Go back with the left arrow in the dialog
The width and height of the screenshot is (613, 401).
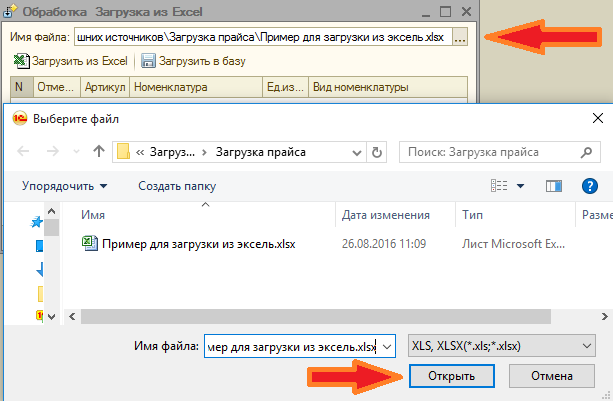tap(23, 151)
